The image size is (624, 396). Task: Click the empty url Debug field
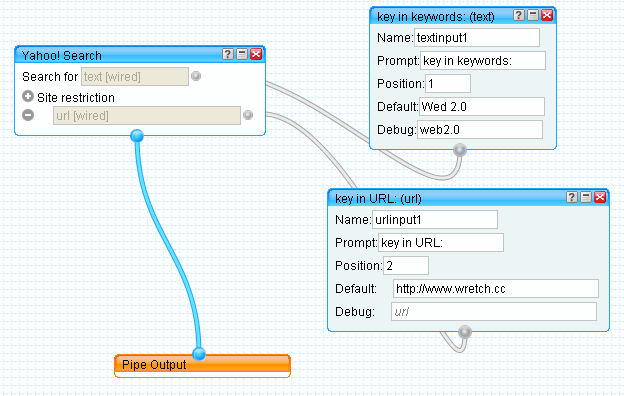pos(494,312)
